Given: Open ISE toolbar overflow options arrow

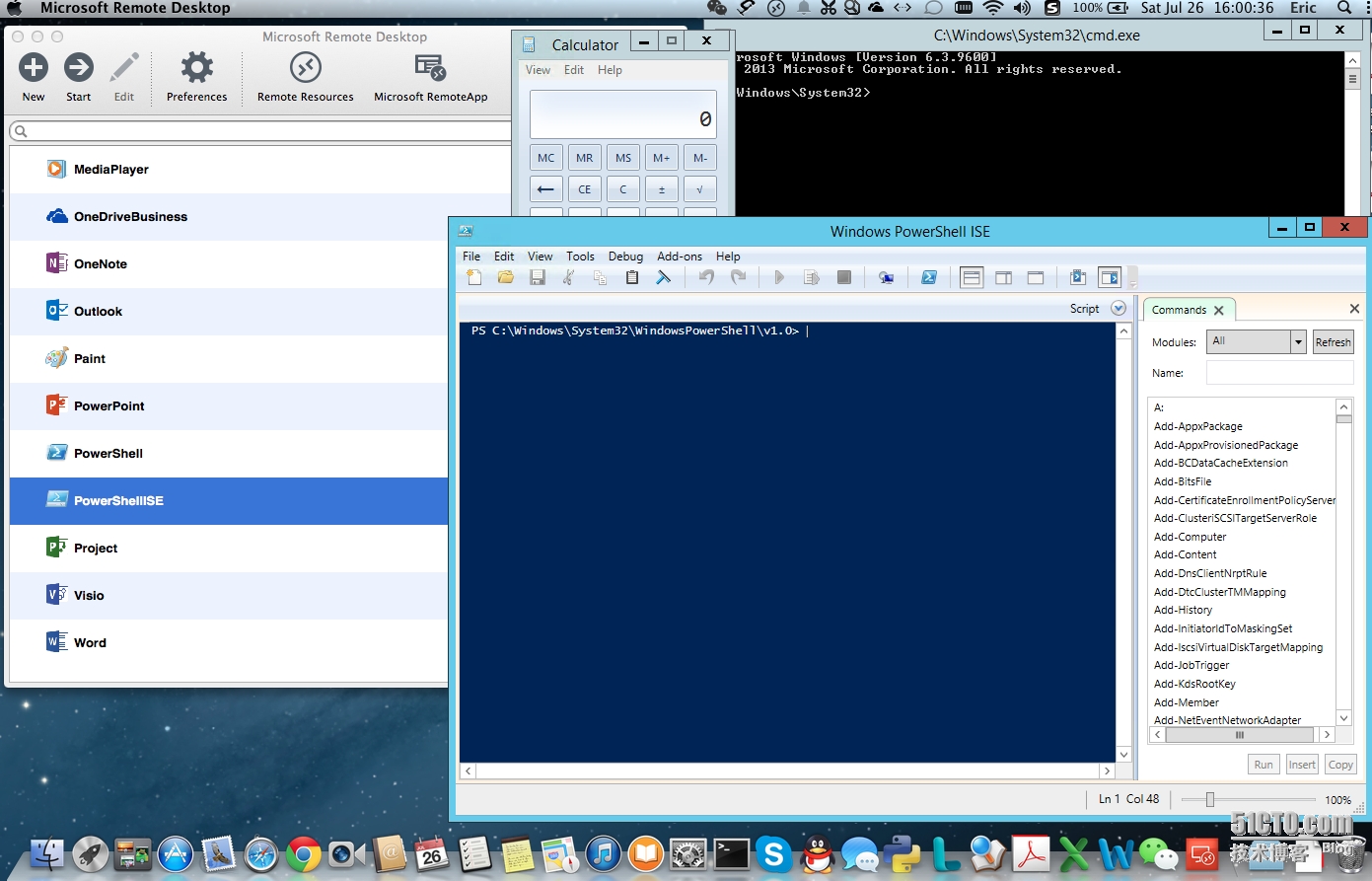Looking at the screenshot, I should pyautogui.click(x=1132, y=279).
